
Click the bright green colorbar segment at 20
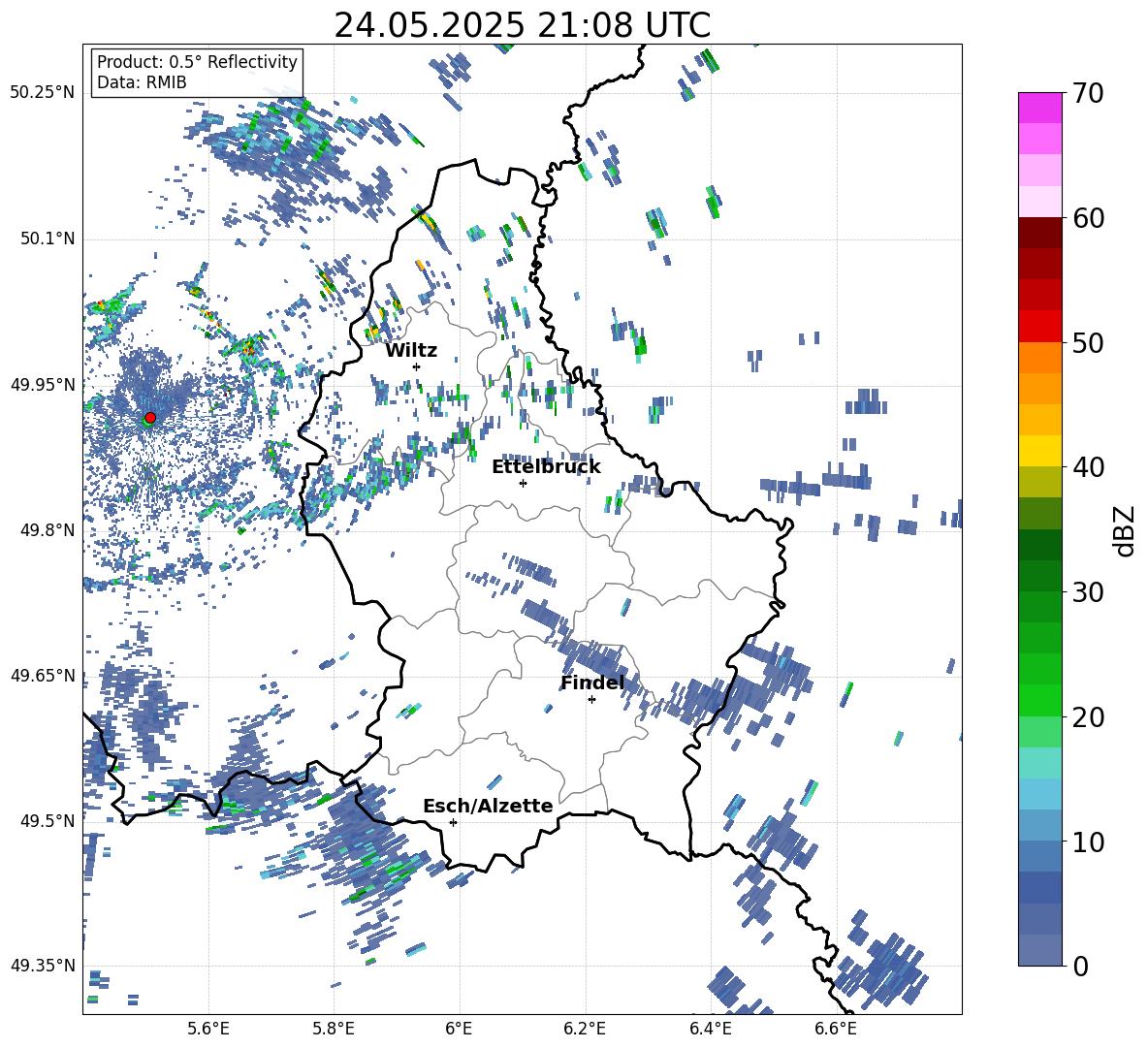(1039, 700)
